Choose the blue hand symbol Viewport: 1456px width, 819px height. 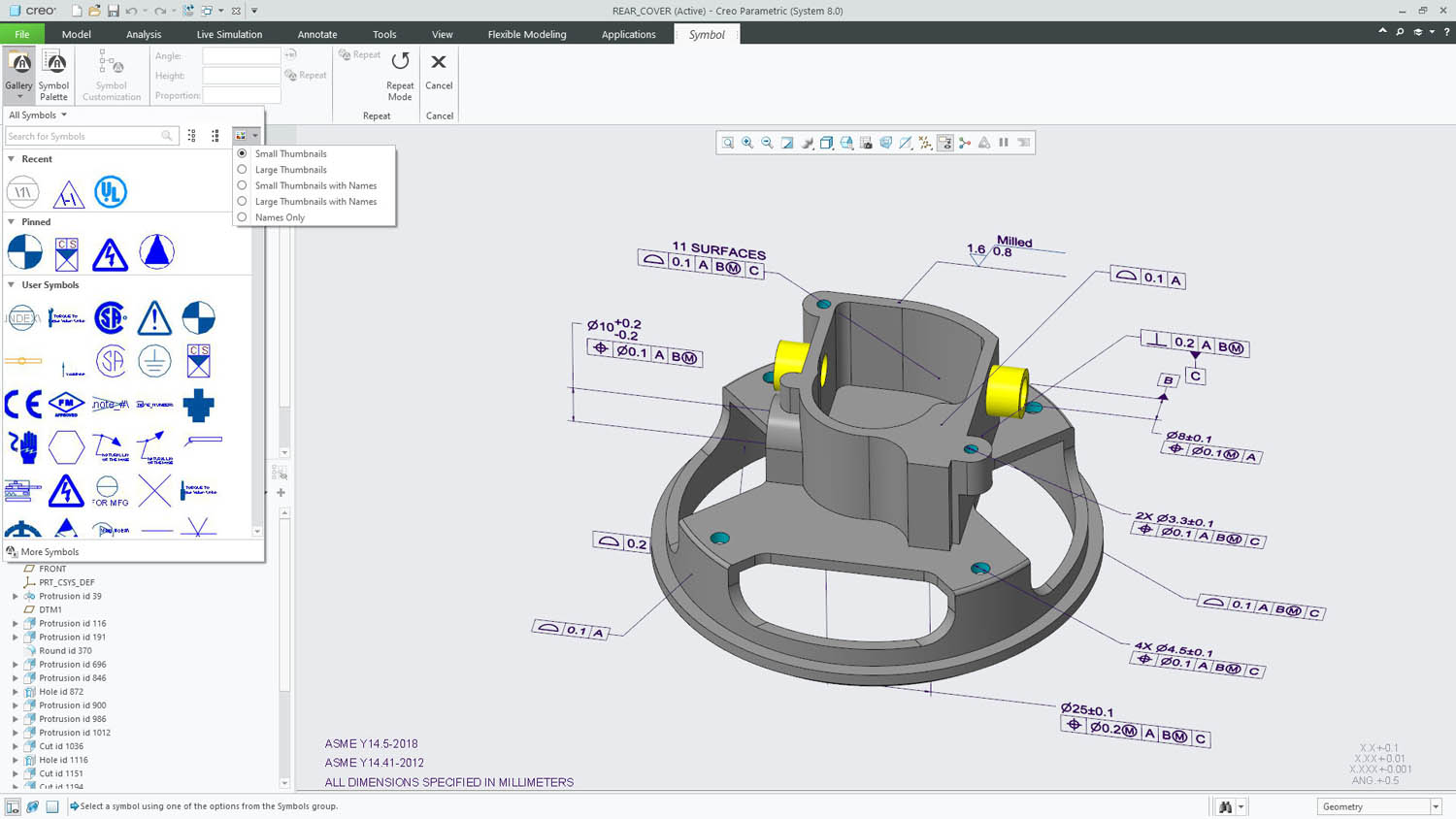tap(23, 447)
